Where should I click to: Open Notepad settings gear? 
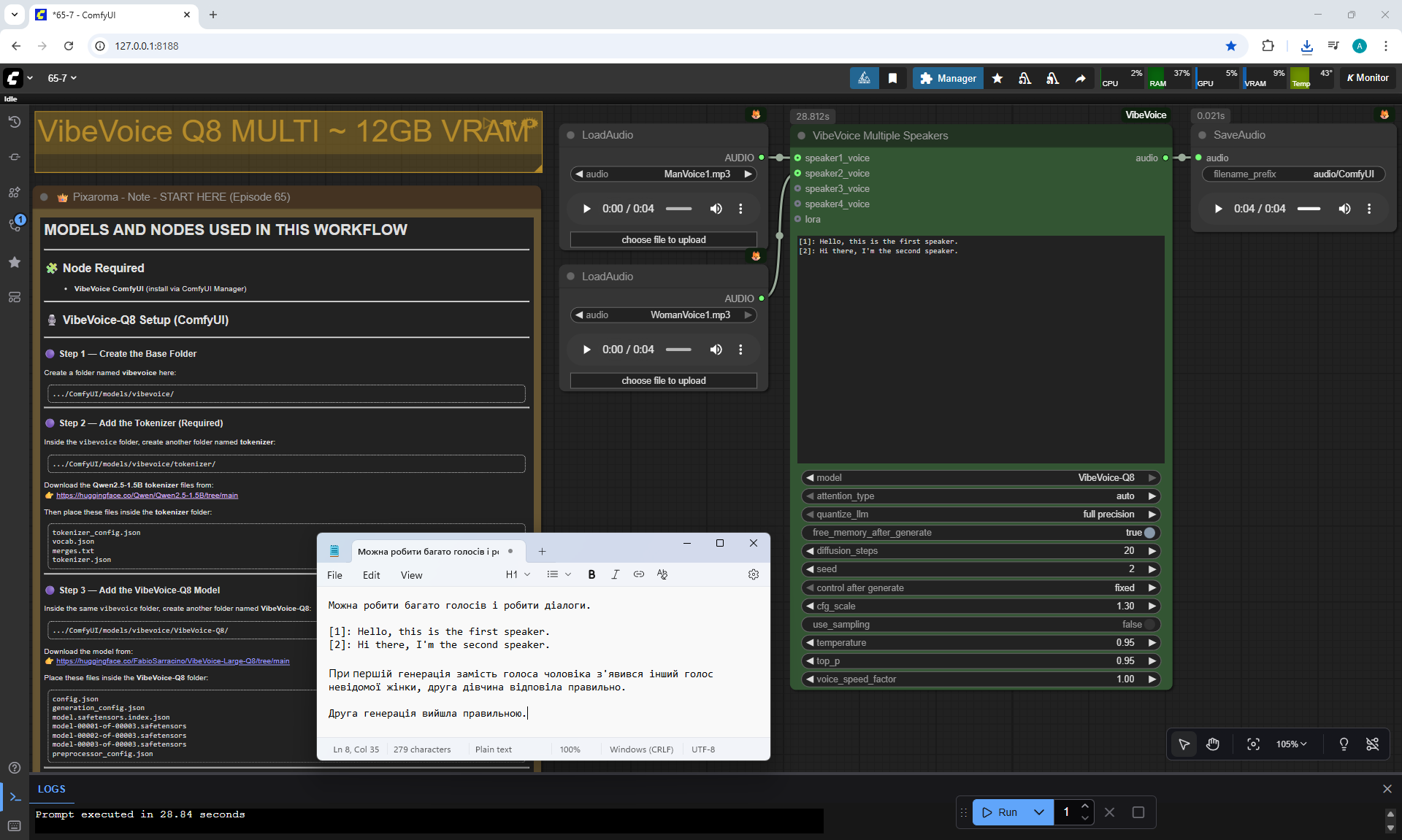pyautogui.click(x=753, y=574)
